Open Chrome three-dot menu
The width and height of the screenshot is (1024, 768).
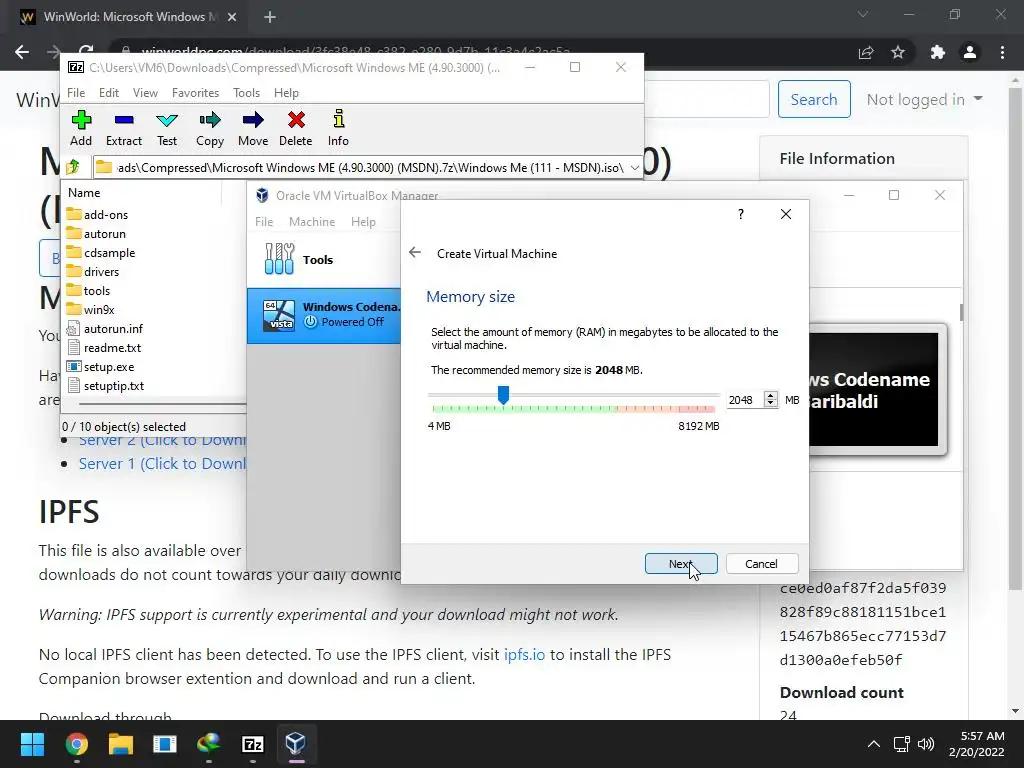point(1002,52)
